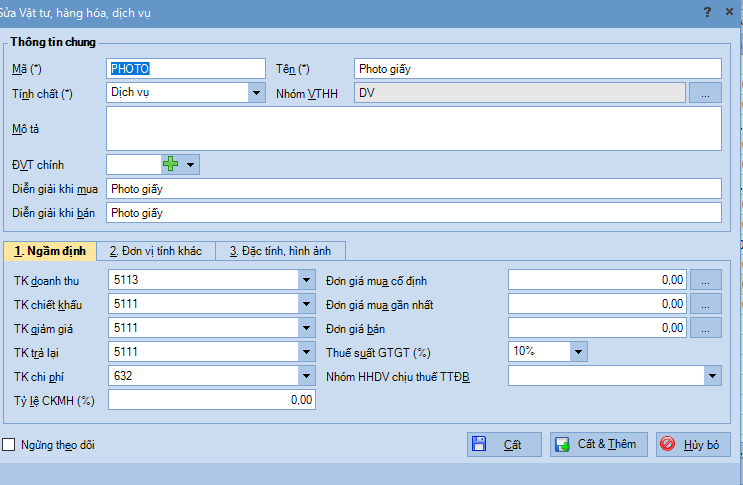Open the TK doanh thu dropdown
This screenshot has height=485, width=743.
pyautogui.click(x=307, y=280)
